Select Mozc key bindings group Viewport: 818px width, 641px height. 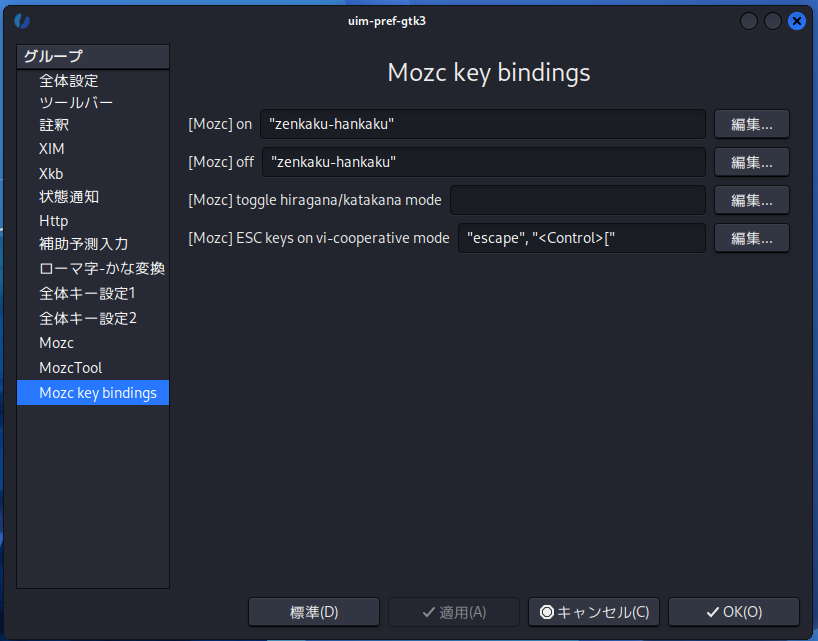tap(93, 393)
